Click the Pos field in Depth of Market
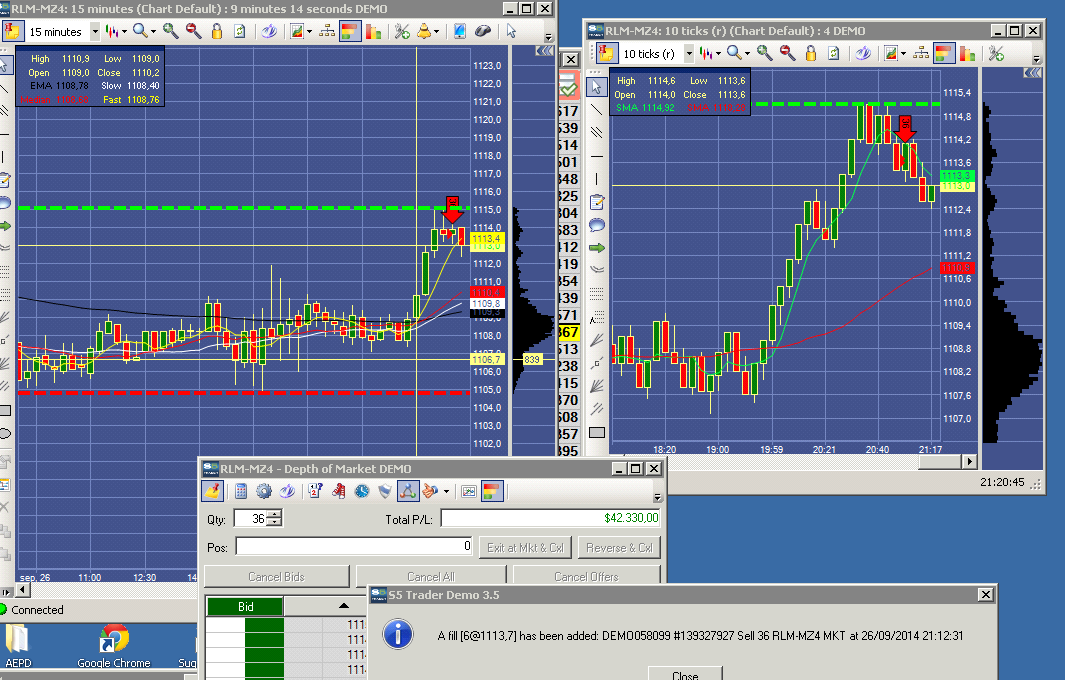 (355, 546)
